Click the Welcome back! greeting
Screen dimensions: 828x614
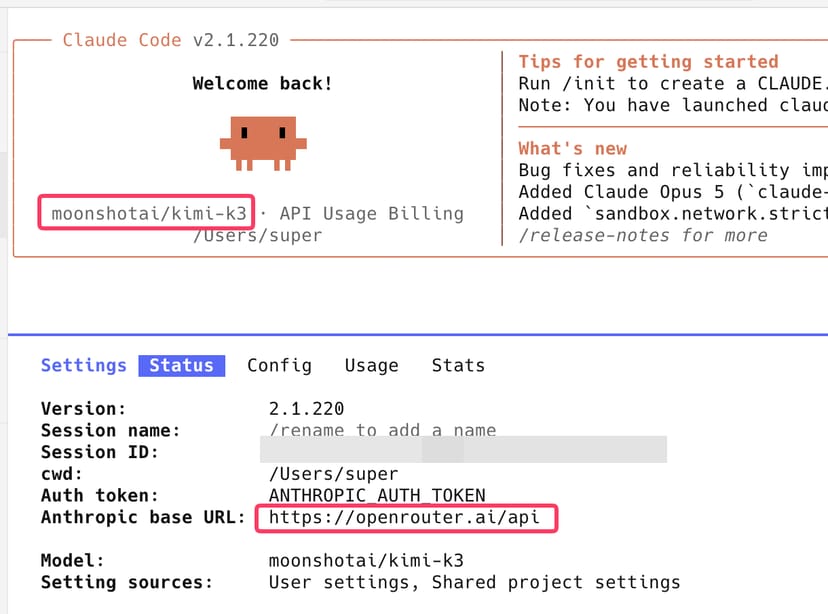point(262,83)
